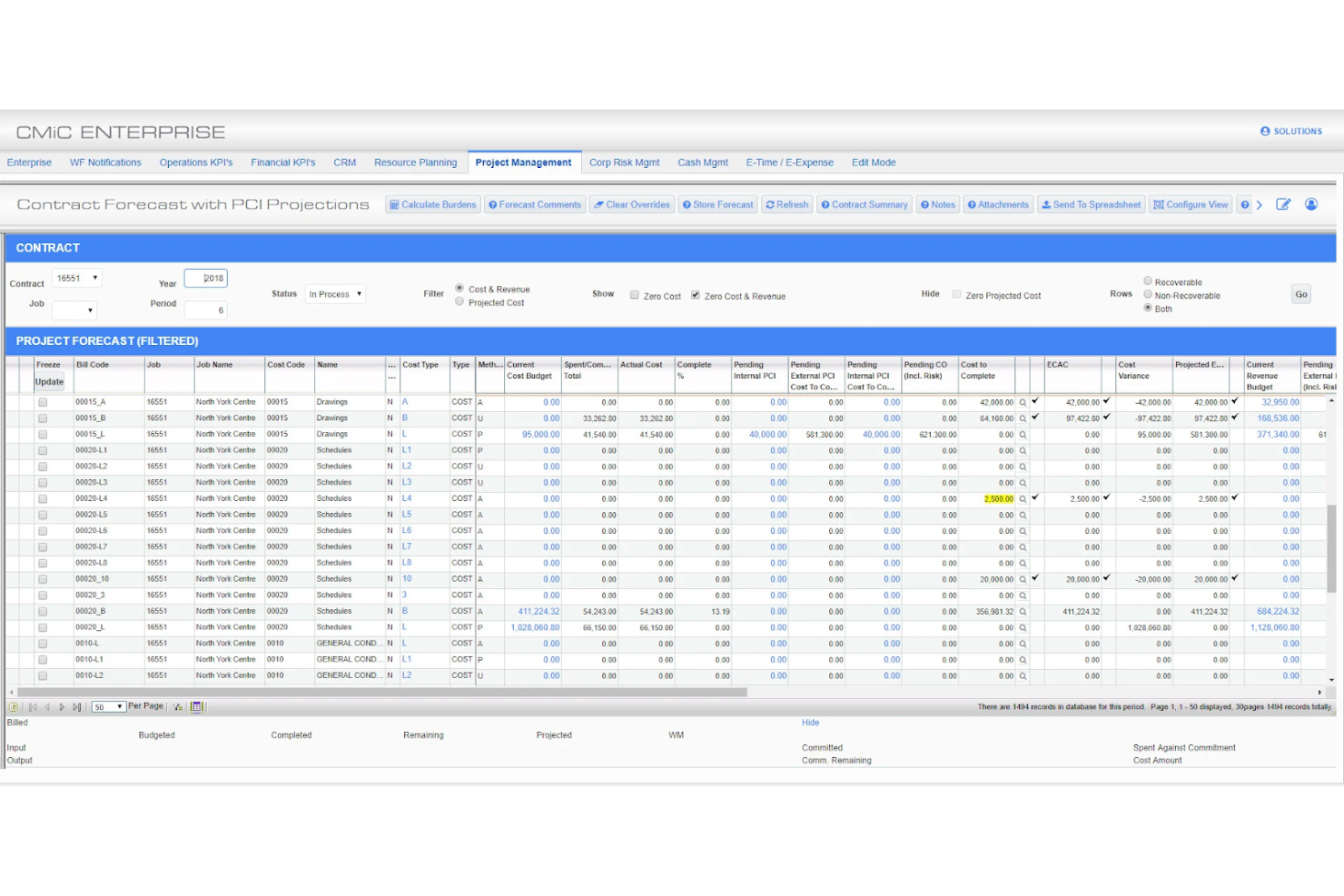Image resolution: width=1344 pixels, height=896 pixels.
Task: Open the WF Notifications tab
Action: click(105, 162)
